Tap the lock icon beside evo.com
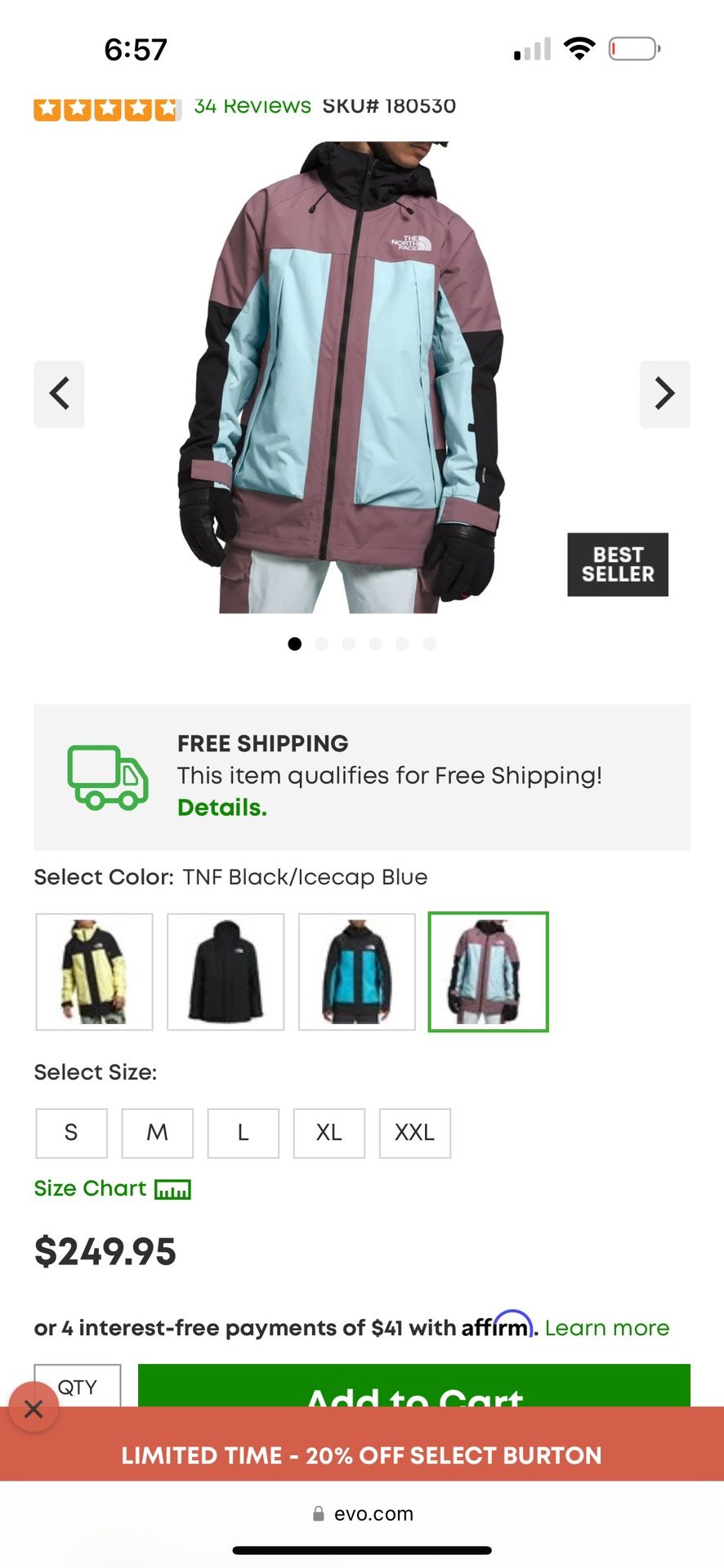The image size is (724, 1568). coord(319,1513)
